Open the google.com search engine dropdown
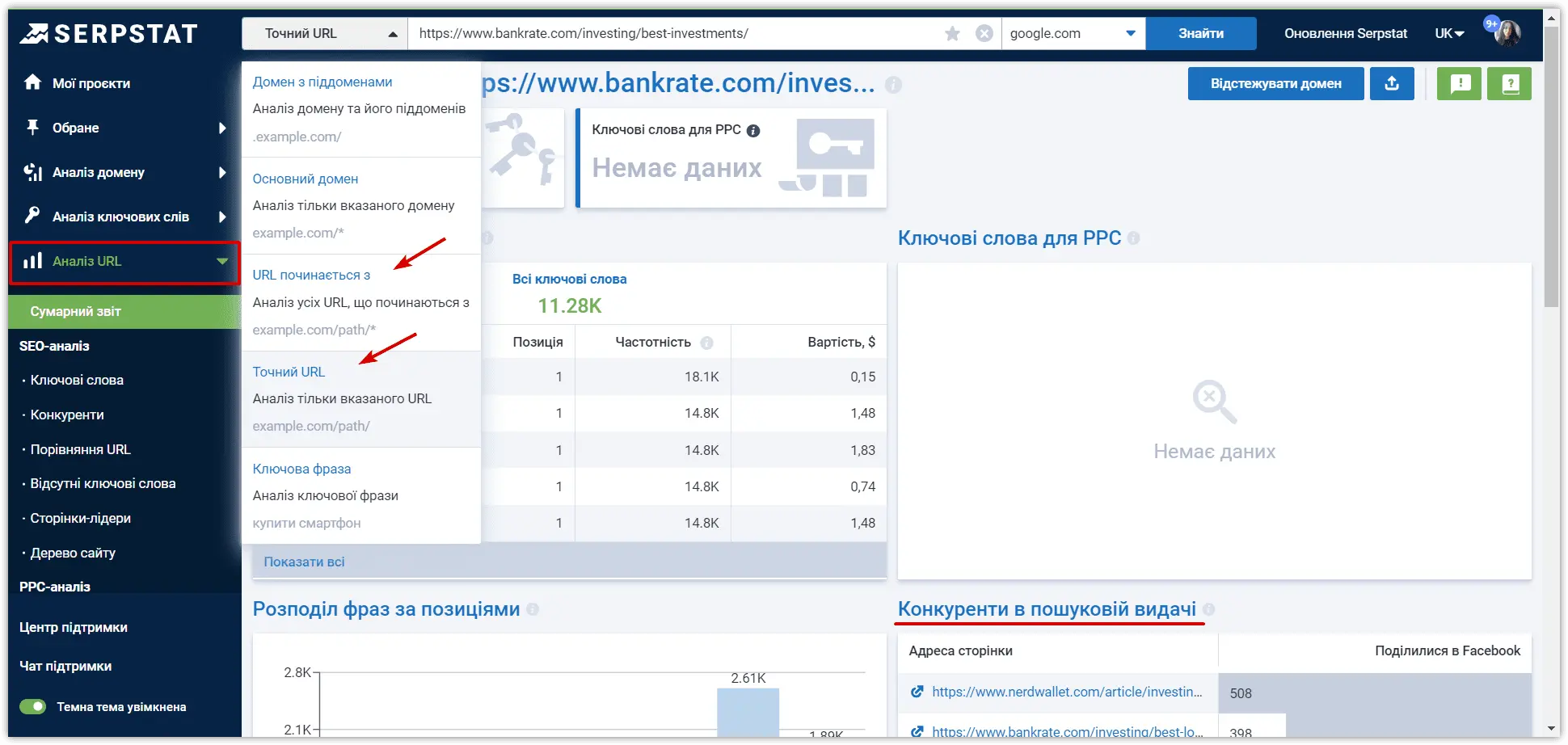This screenshot has width=1568, height=745. click(x=1073, y=33)
